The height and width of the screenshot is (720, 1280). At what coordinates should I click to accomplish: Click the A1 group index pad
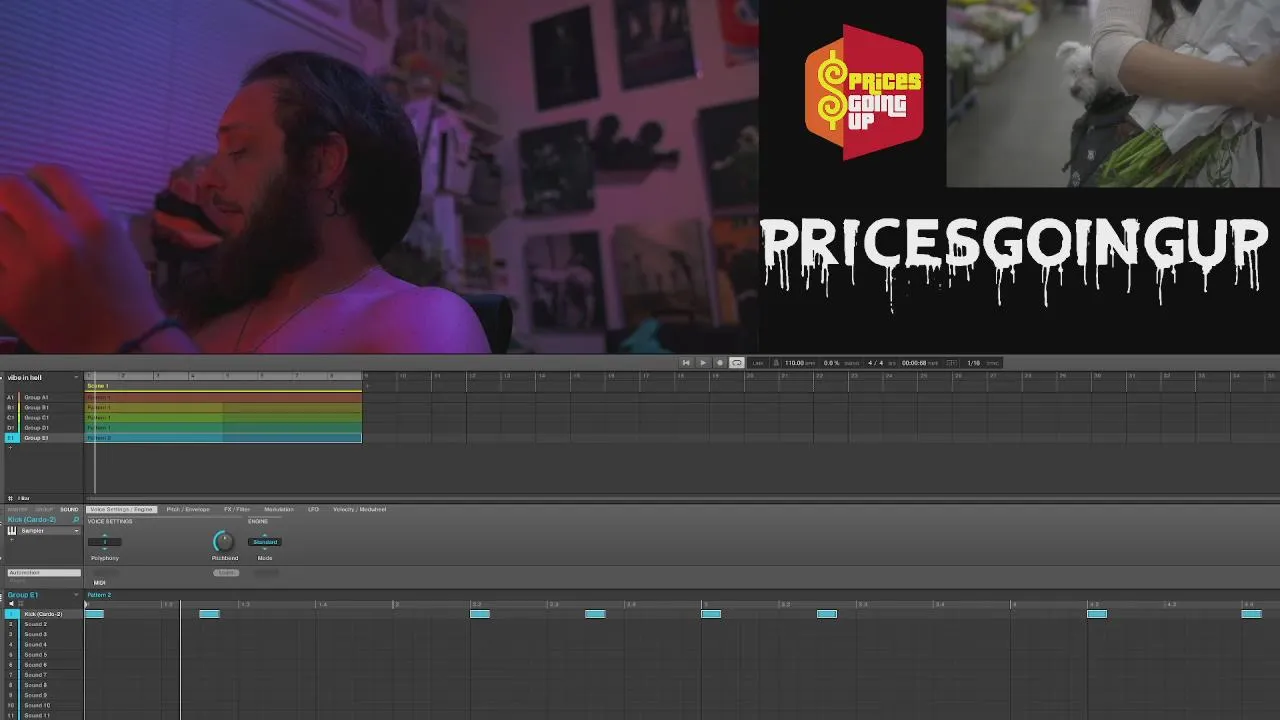pos(11,397)
